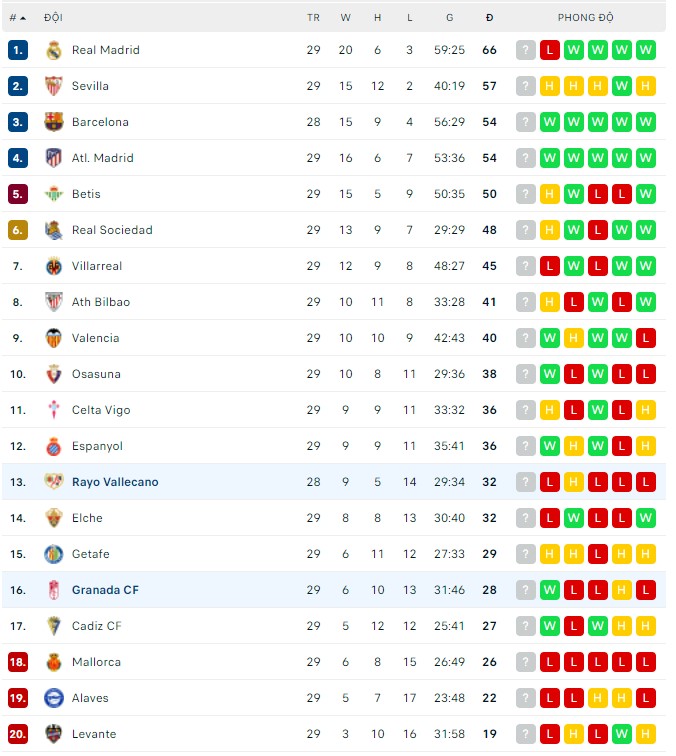Click the ĐỘI column header
This screenshot has height=756, width=676.
point(53,17)
